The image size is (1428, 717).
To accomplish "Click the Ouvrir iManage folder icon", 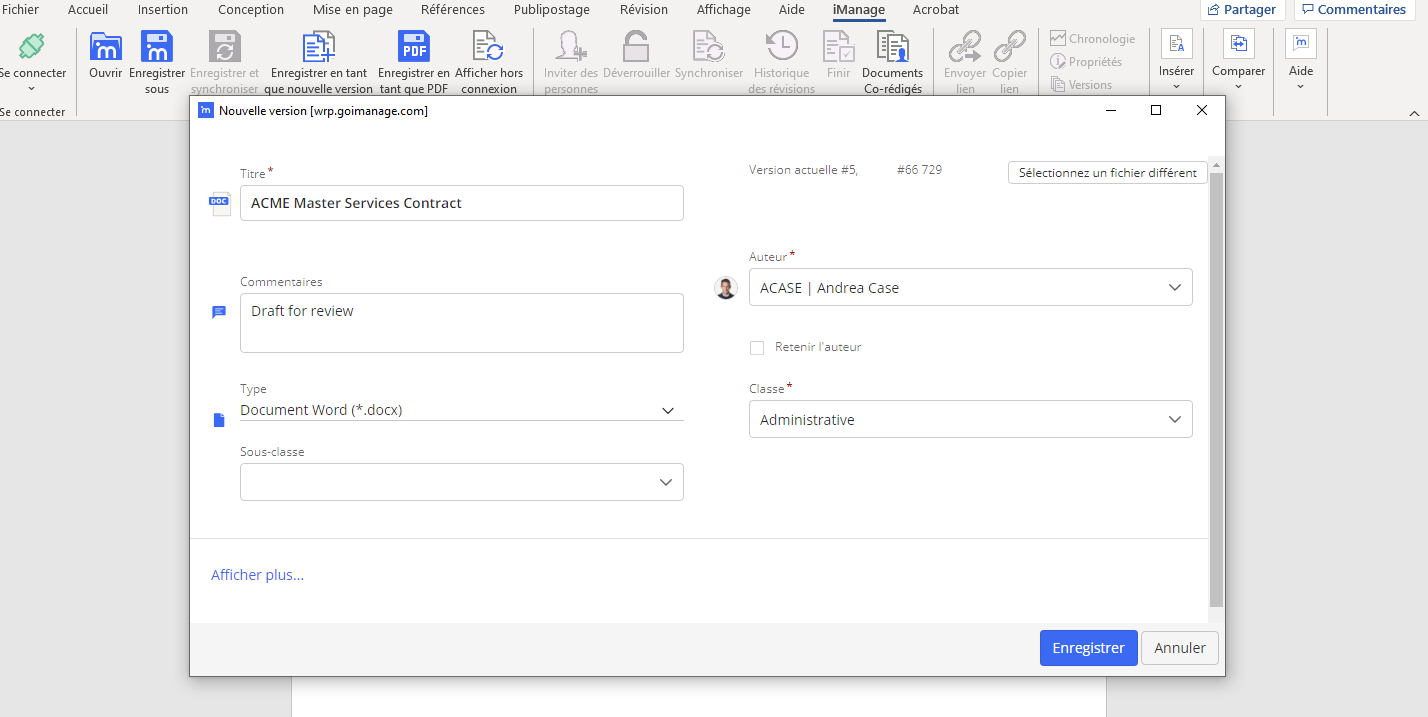I will [x=105, y=48].
